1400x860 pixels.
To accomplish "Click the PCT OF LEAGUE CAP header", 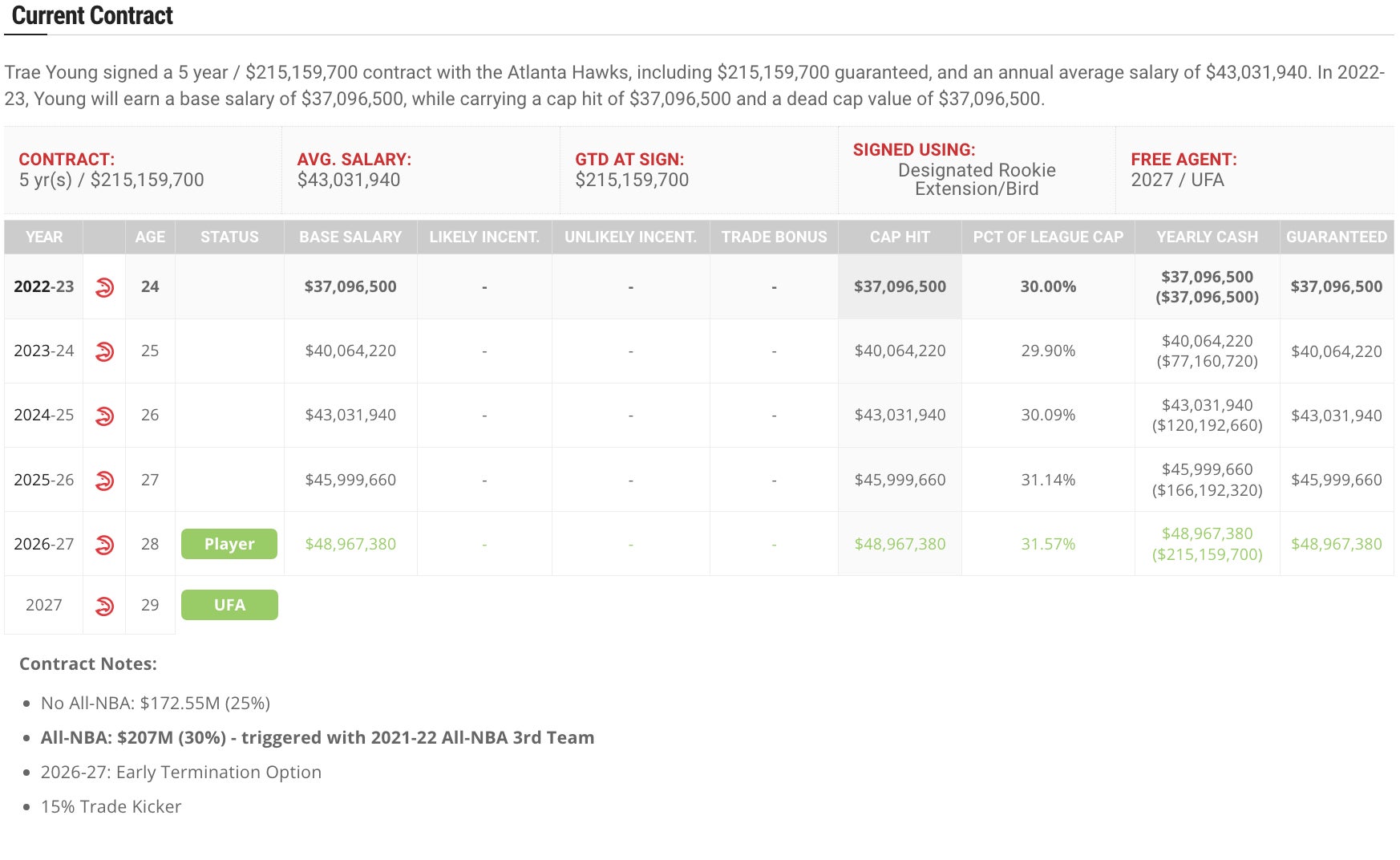I will tap(1048, 237).
